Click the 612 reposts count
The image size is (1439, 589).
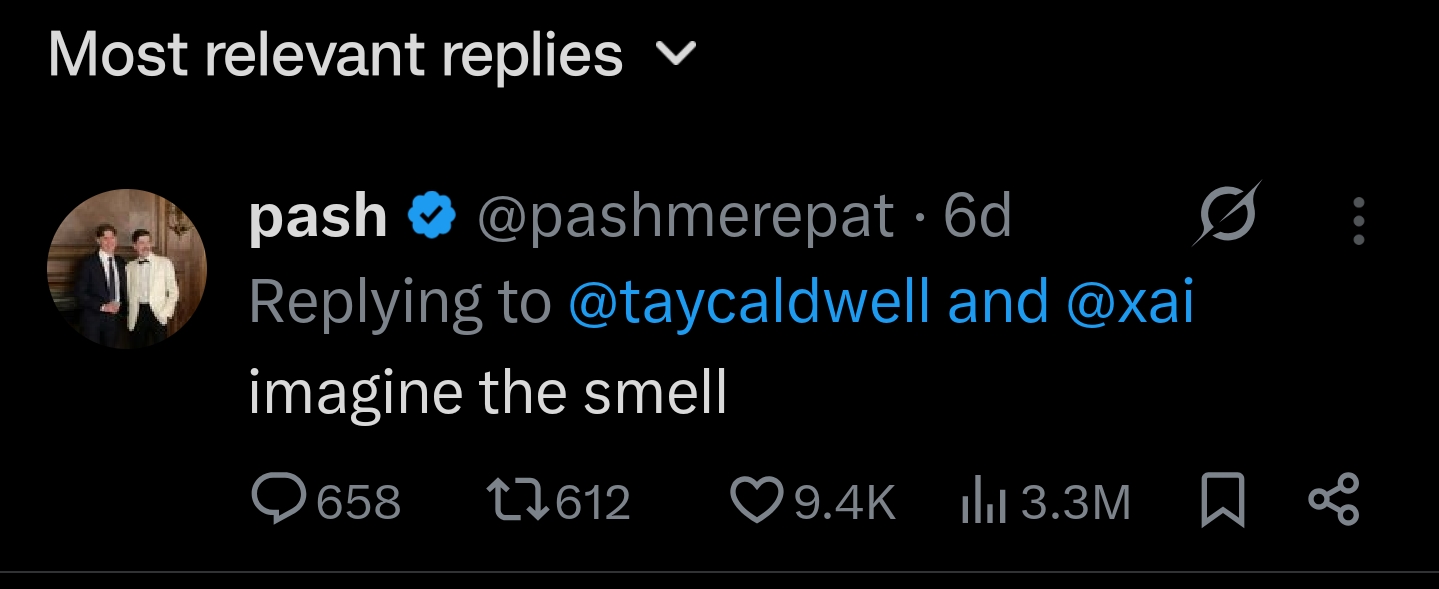(x=593, y=502)
